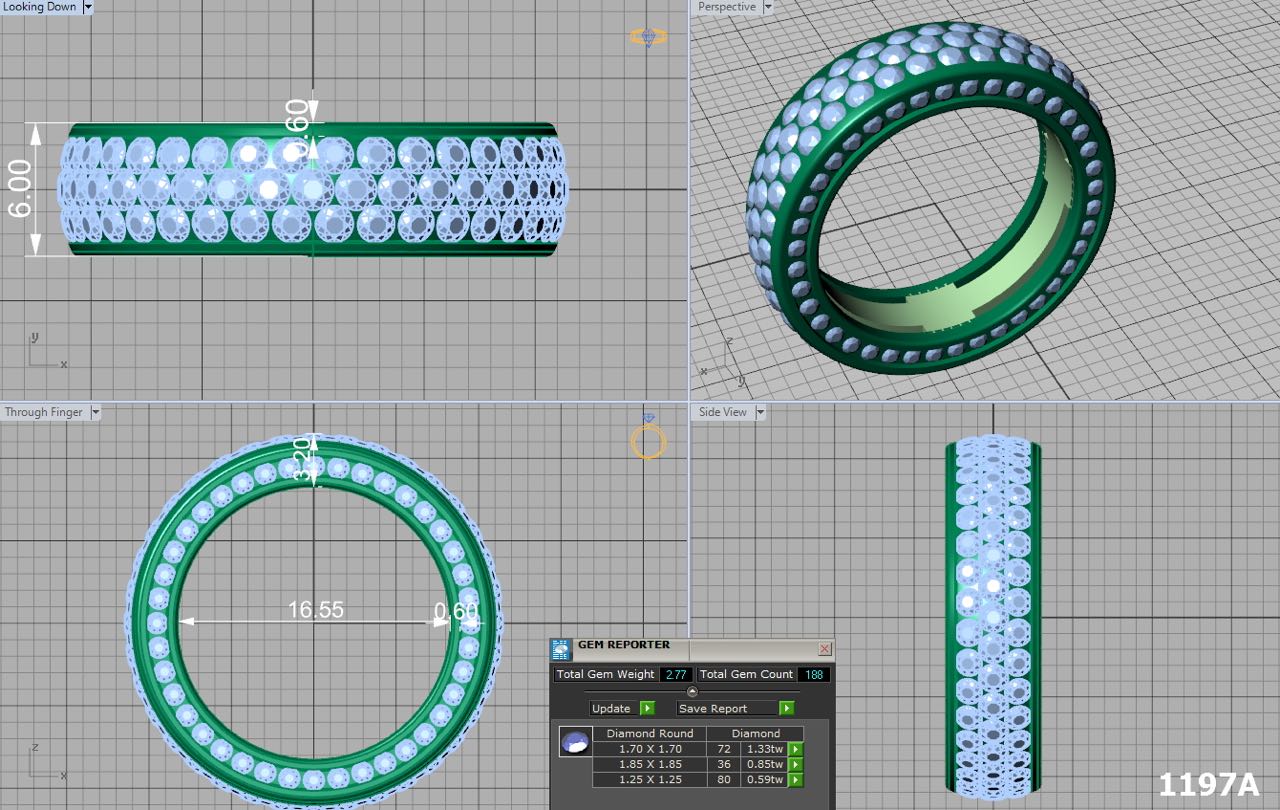
Task: Click the Diamond material column header
Action: 756,733
